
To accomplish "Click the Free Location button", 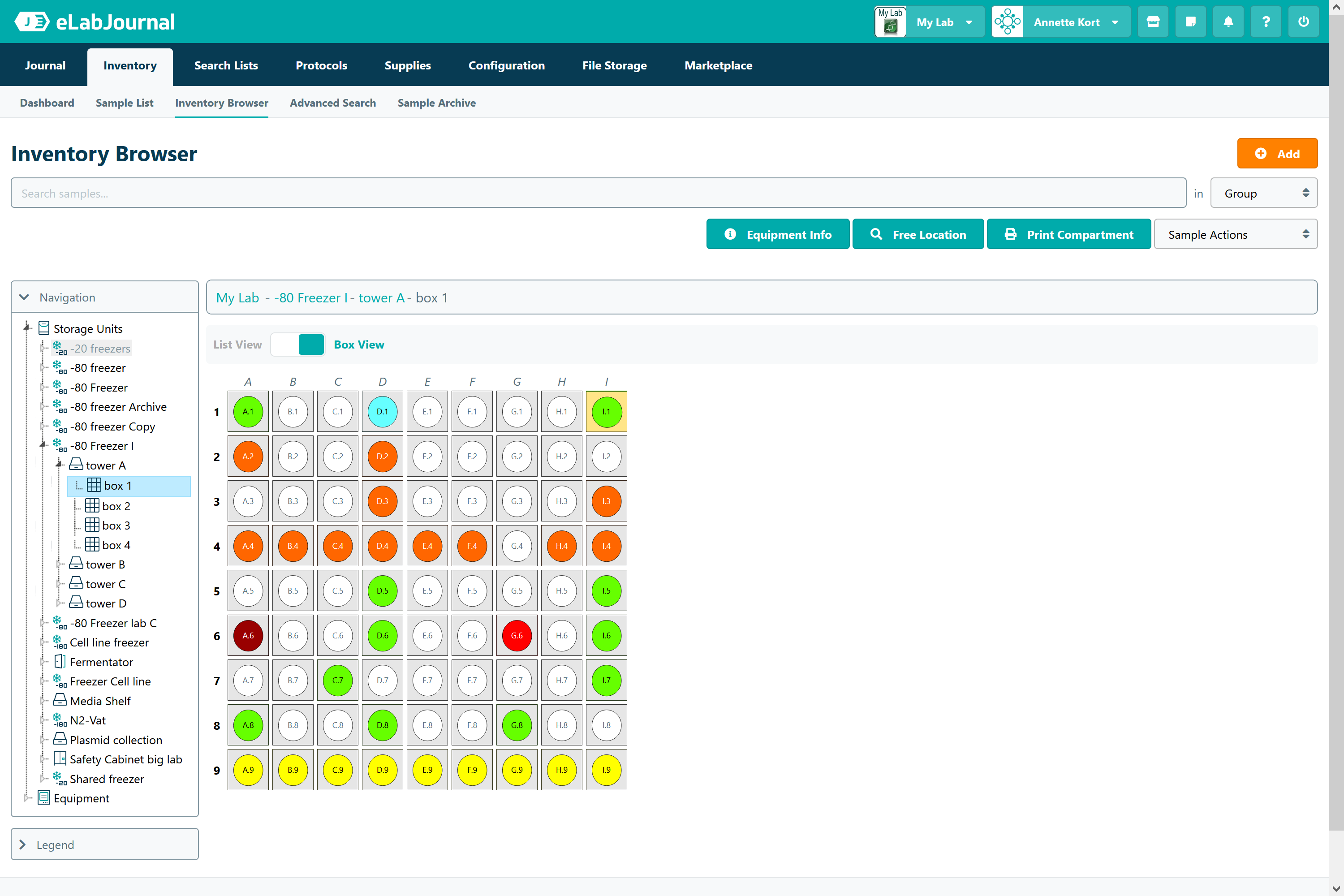I will [x=918, y=234].
